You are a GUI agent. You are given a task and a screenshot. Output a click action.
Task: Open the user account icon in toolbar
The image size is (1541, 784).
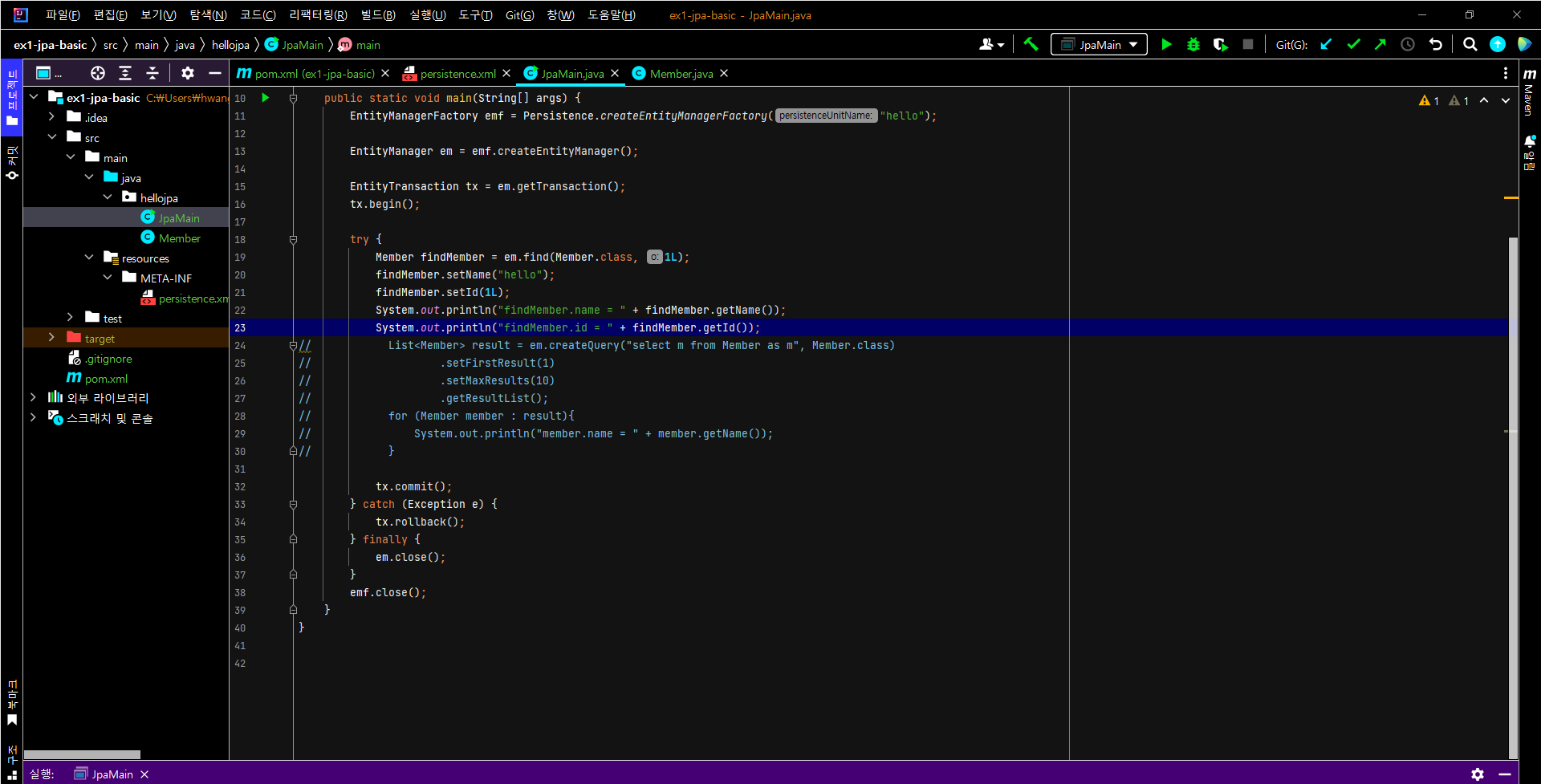click(x=991, y=45)
